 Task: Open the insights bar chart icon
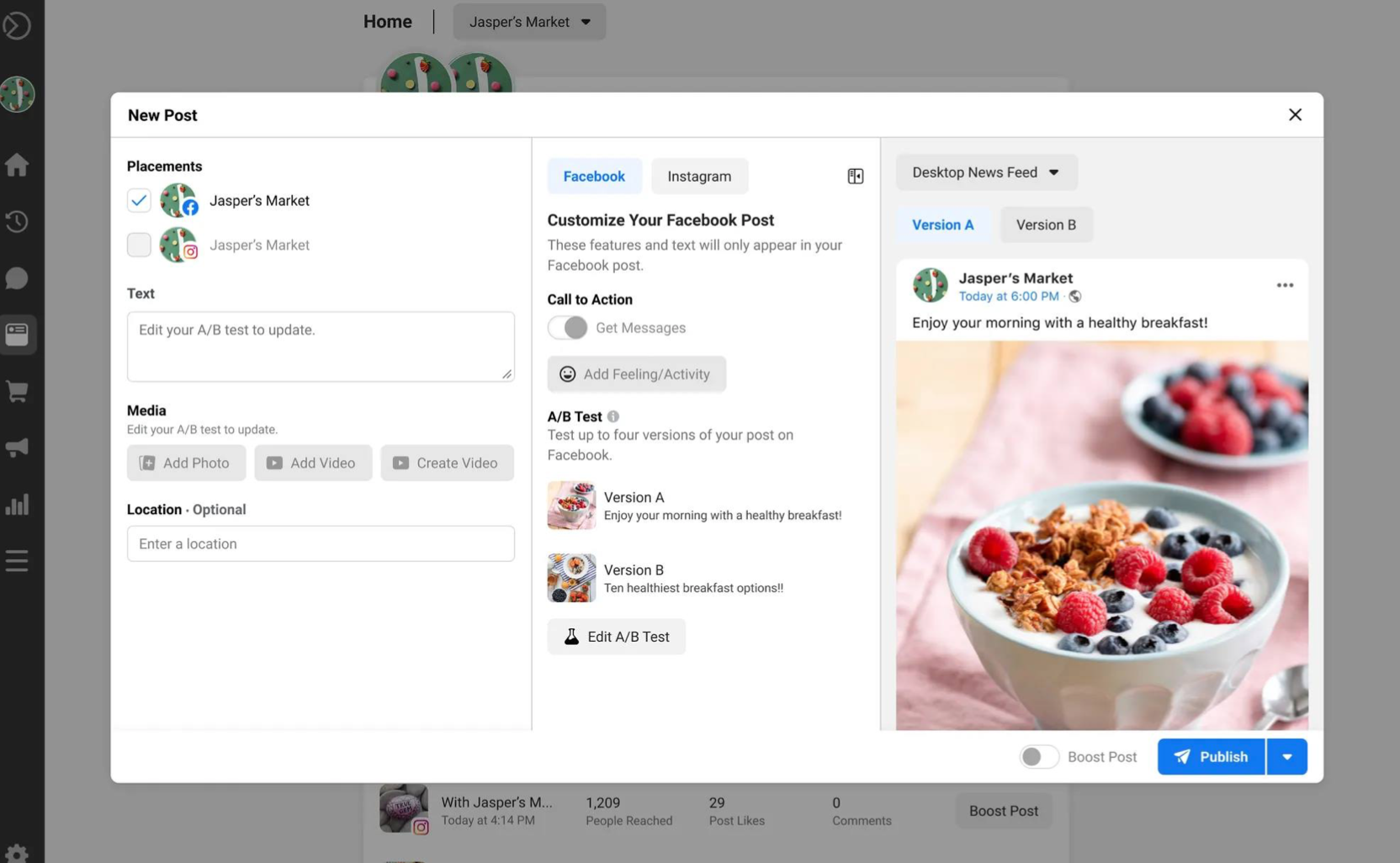(x=17, y=505)
